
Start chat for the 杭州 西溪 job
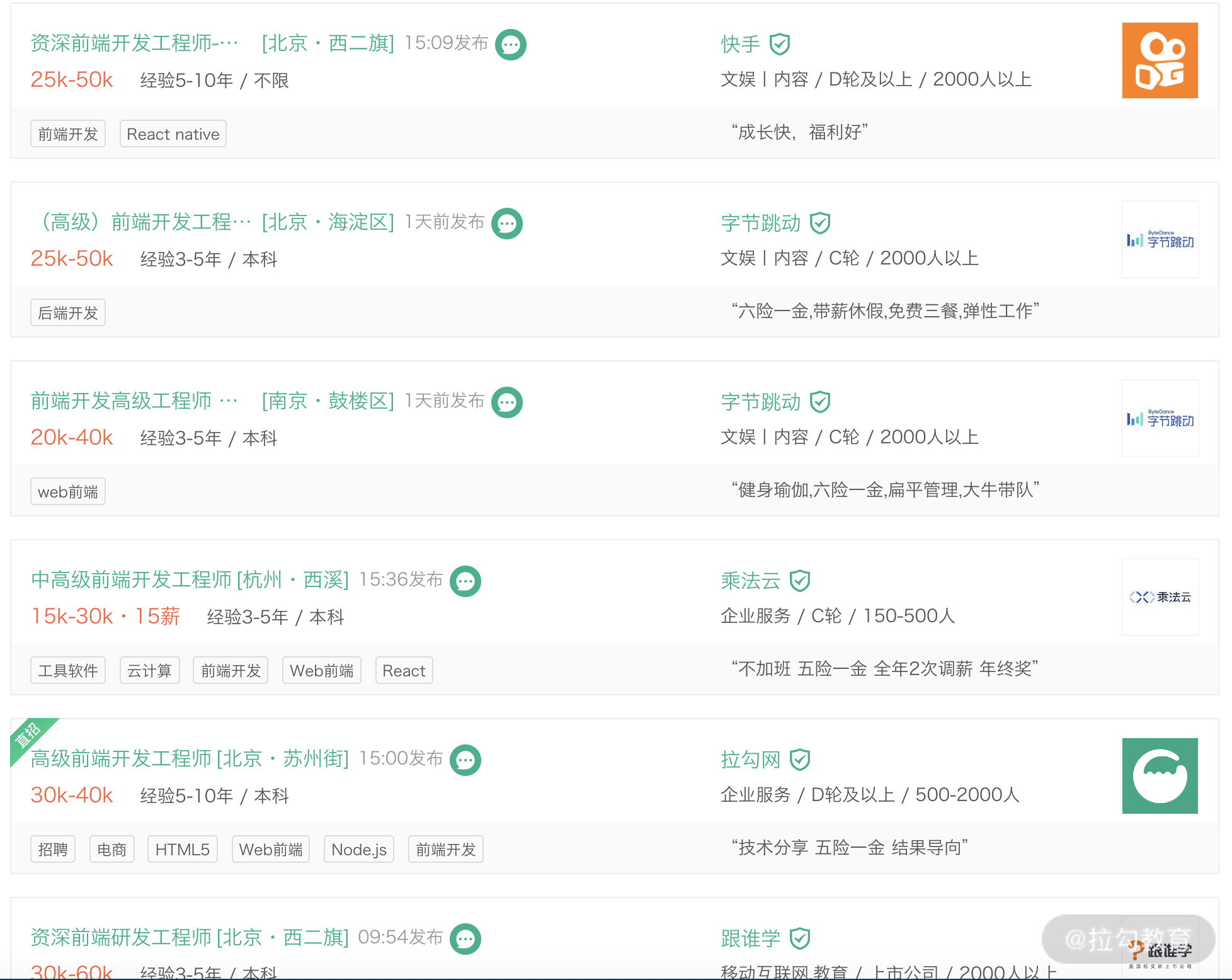point(465,581)
